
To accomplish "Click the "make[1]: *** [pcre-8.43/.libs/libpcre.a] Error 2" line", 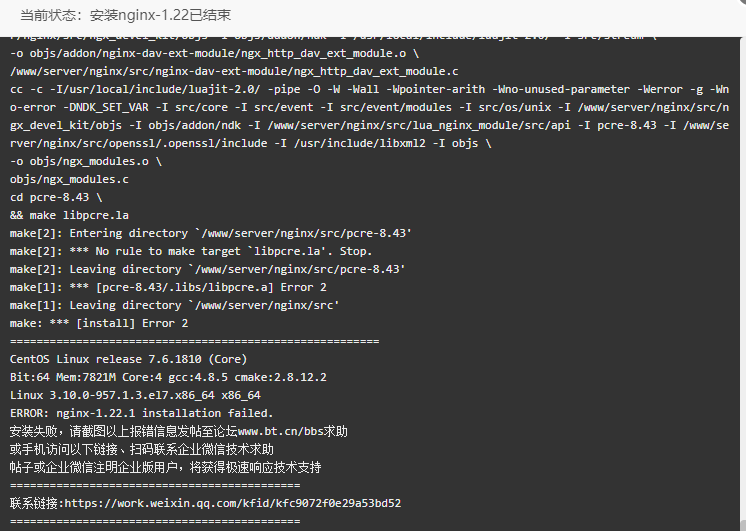I will [x=168, y=287].
